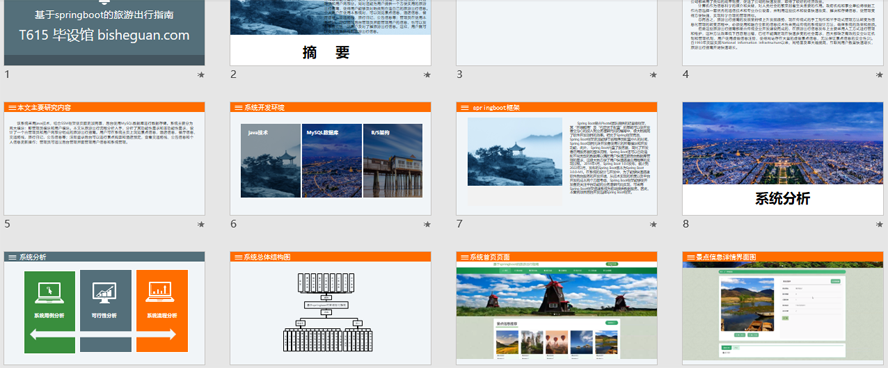The height and width of the screenshot is (368, 888).
Task: Select the 系统开发环境 slide thumbnail
Action: [331, 159]
